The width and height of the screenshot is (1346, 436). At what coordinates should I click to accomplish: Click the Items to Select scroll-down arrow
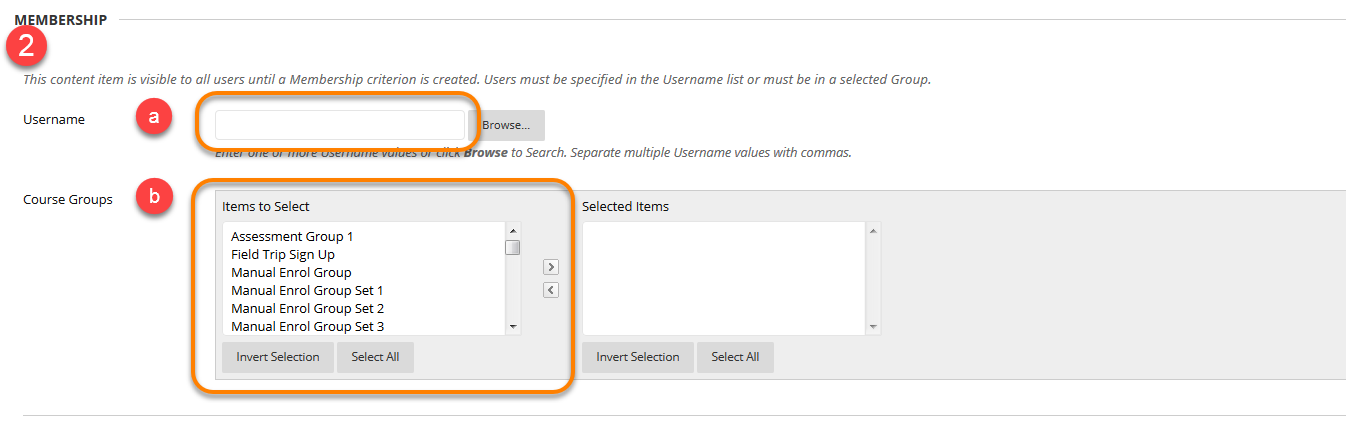[513, 326]
